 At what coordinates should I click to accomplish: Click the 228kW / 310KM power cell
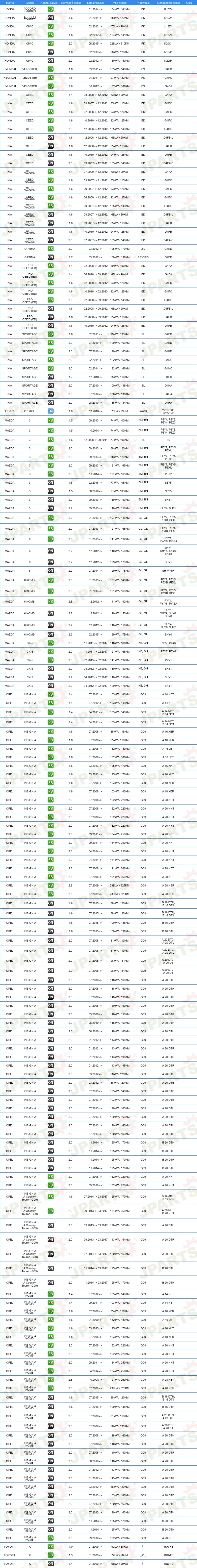tap(120, 44)
